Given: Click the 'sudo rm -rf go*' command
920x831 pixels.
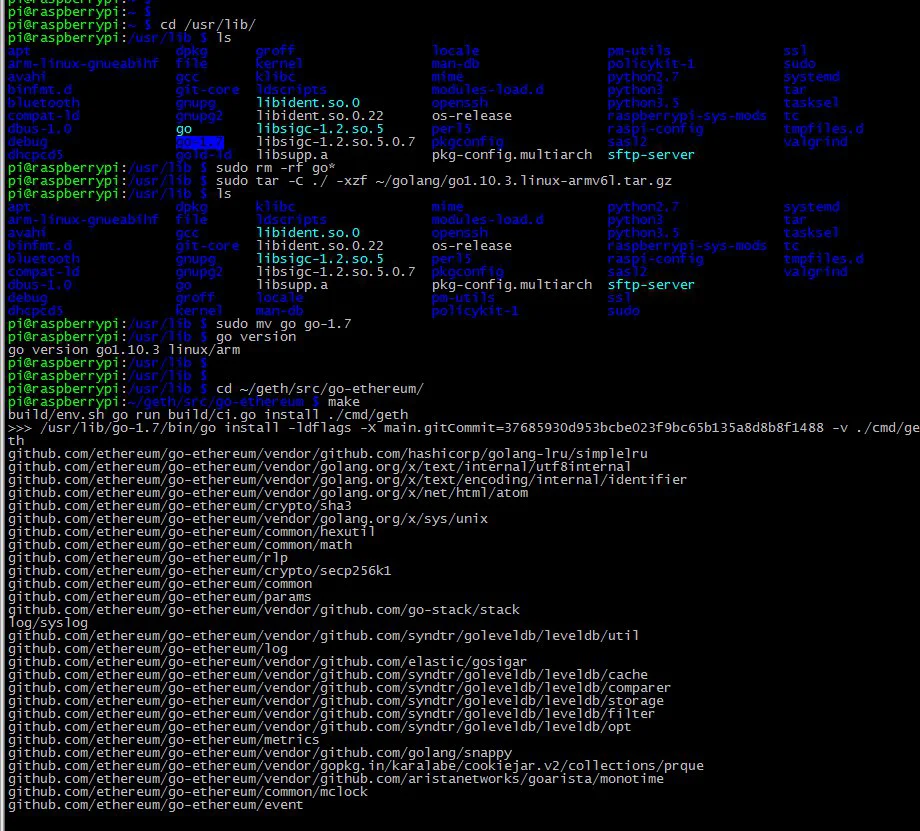Looking at the screenshot, I should [275, 168].
